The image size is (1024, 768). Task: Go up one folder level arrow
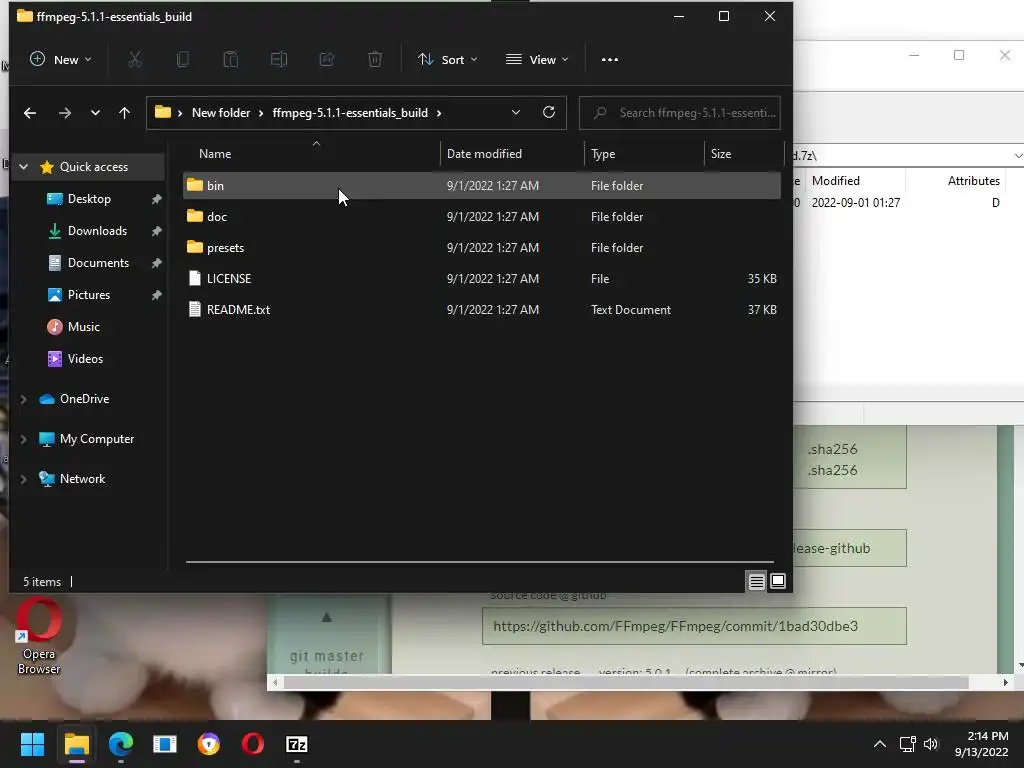[x=124, y=113]
